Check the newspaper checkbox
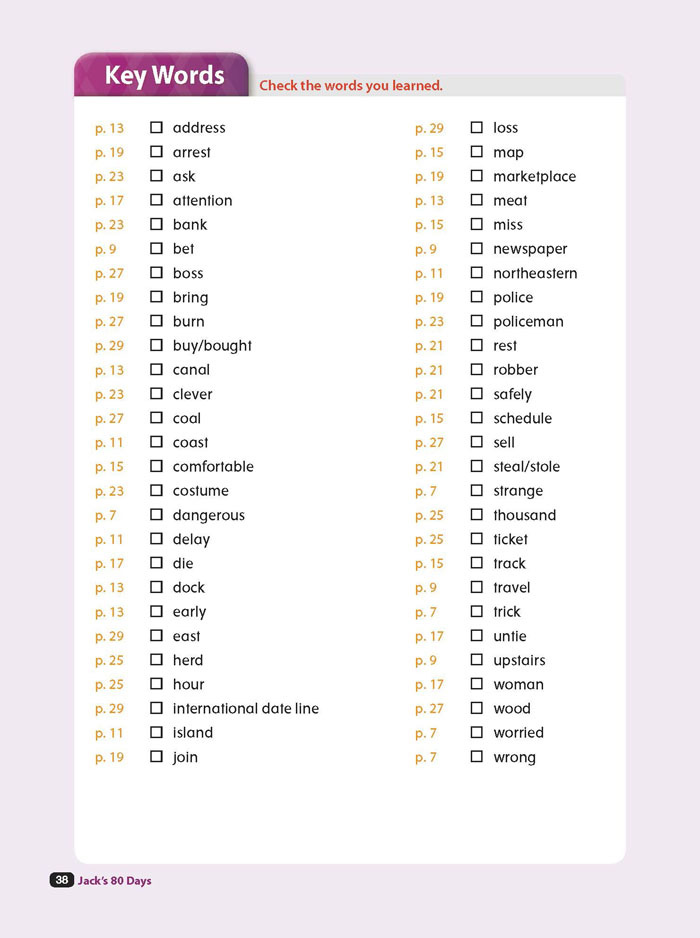This screenshot has width=700, height=938. [x=476, y=248]
